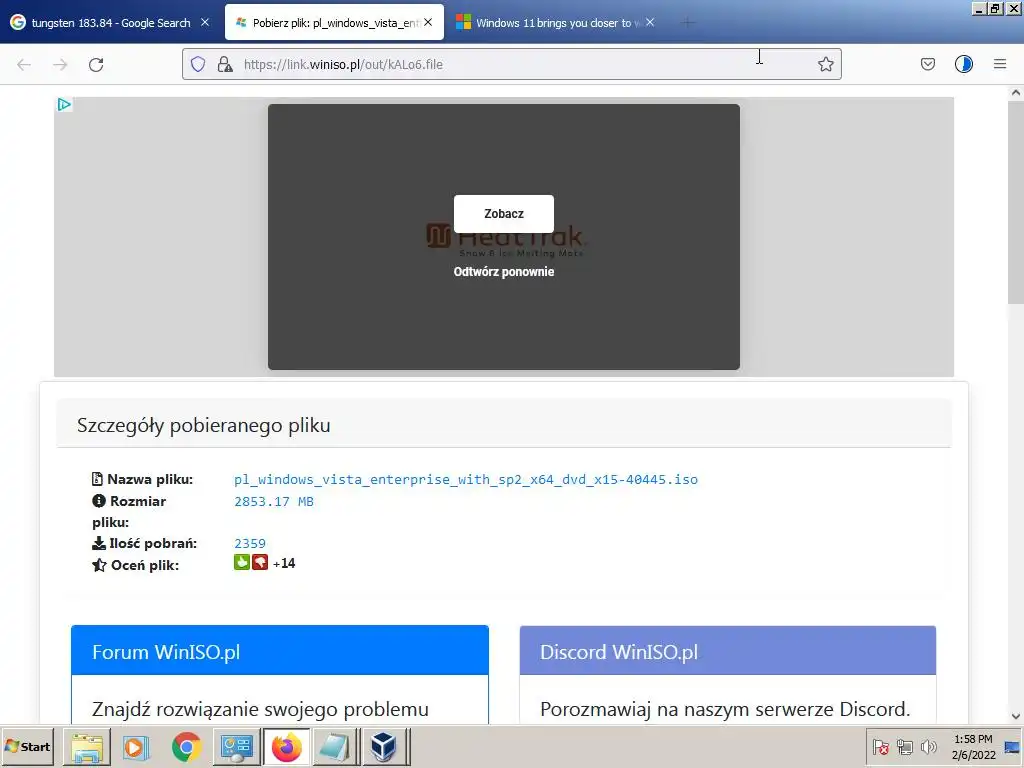Viewport: 1024px width, 768px height.
Task: Click the scrollbar up arrow
Action: point(1016,93)
